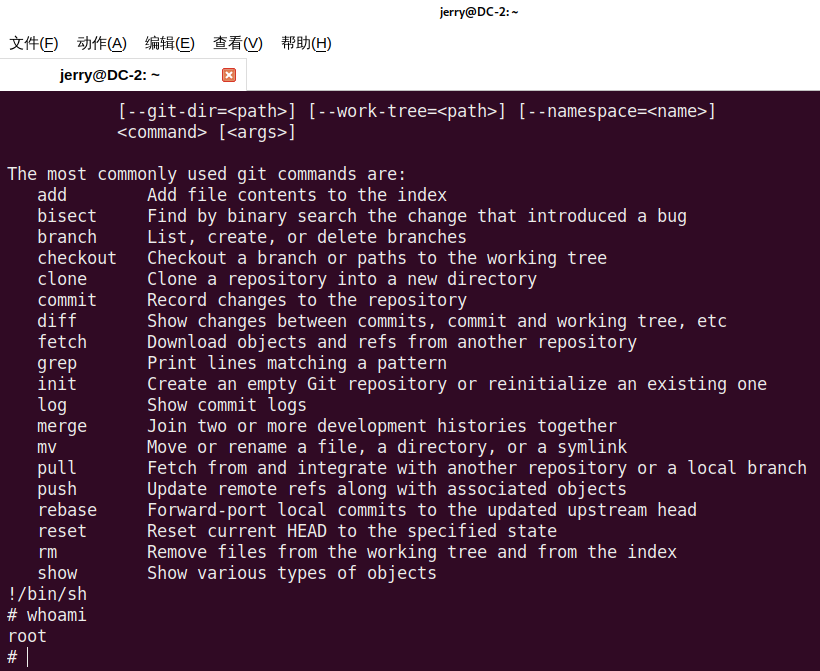Click the fetch command name

62,342
